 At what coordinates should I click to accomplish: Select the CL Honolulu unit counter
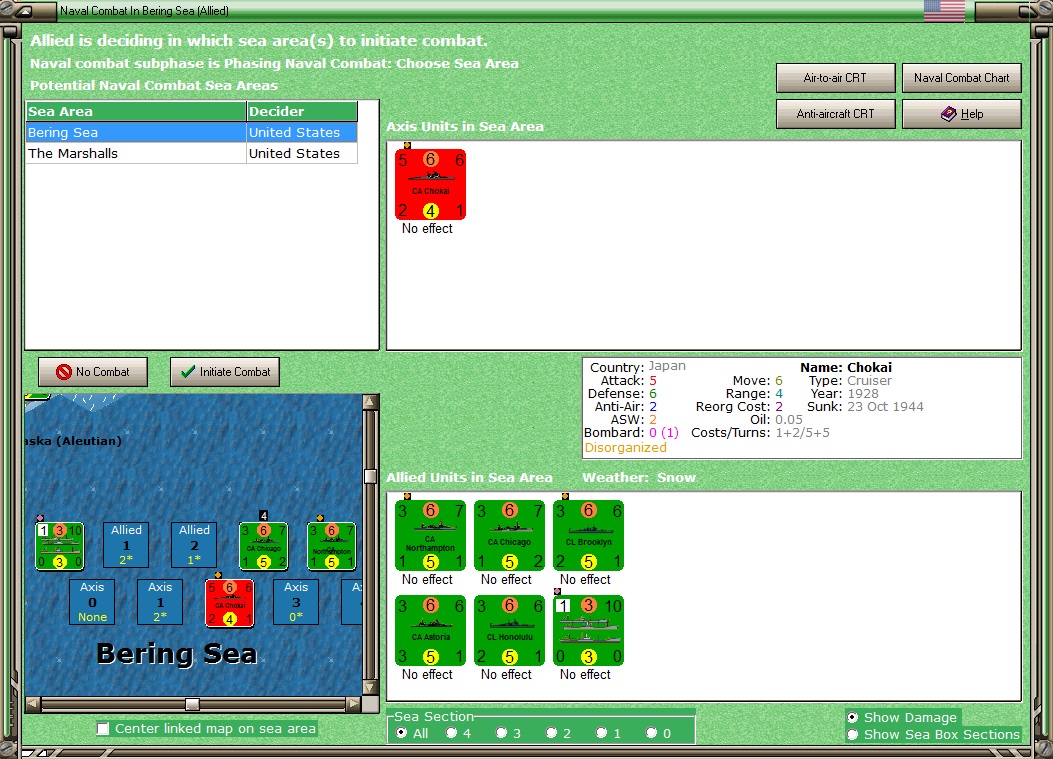510,630
